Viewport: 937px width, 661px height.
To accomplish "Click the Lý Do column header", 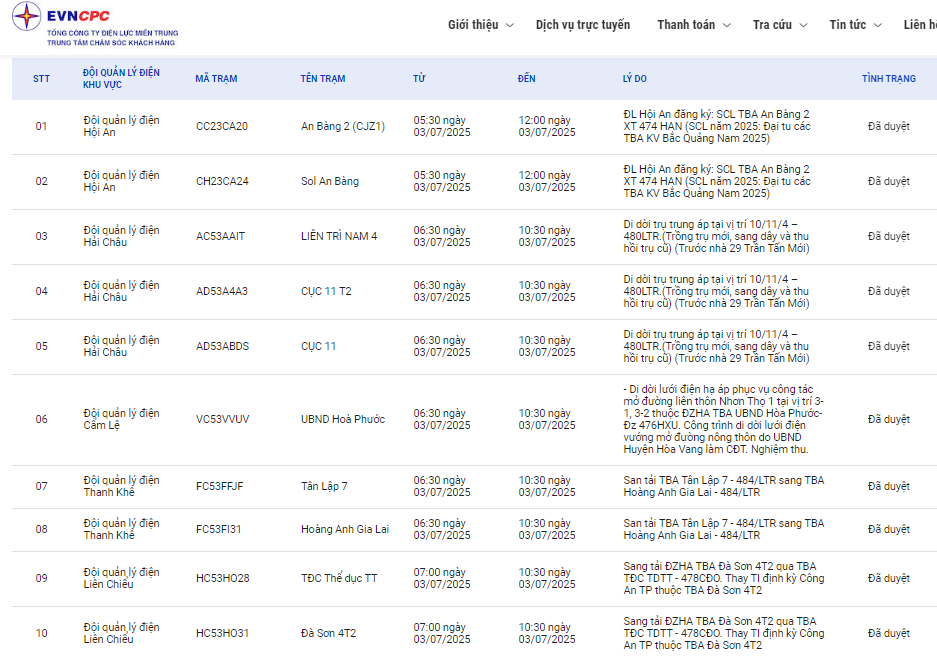I will pos(634,79).
